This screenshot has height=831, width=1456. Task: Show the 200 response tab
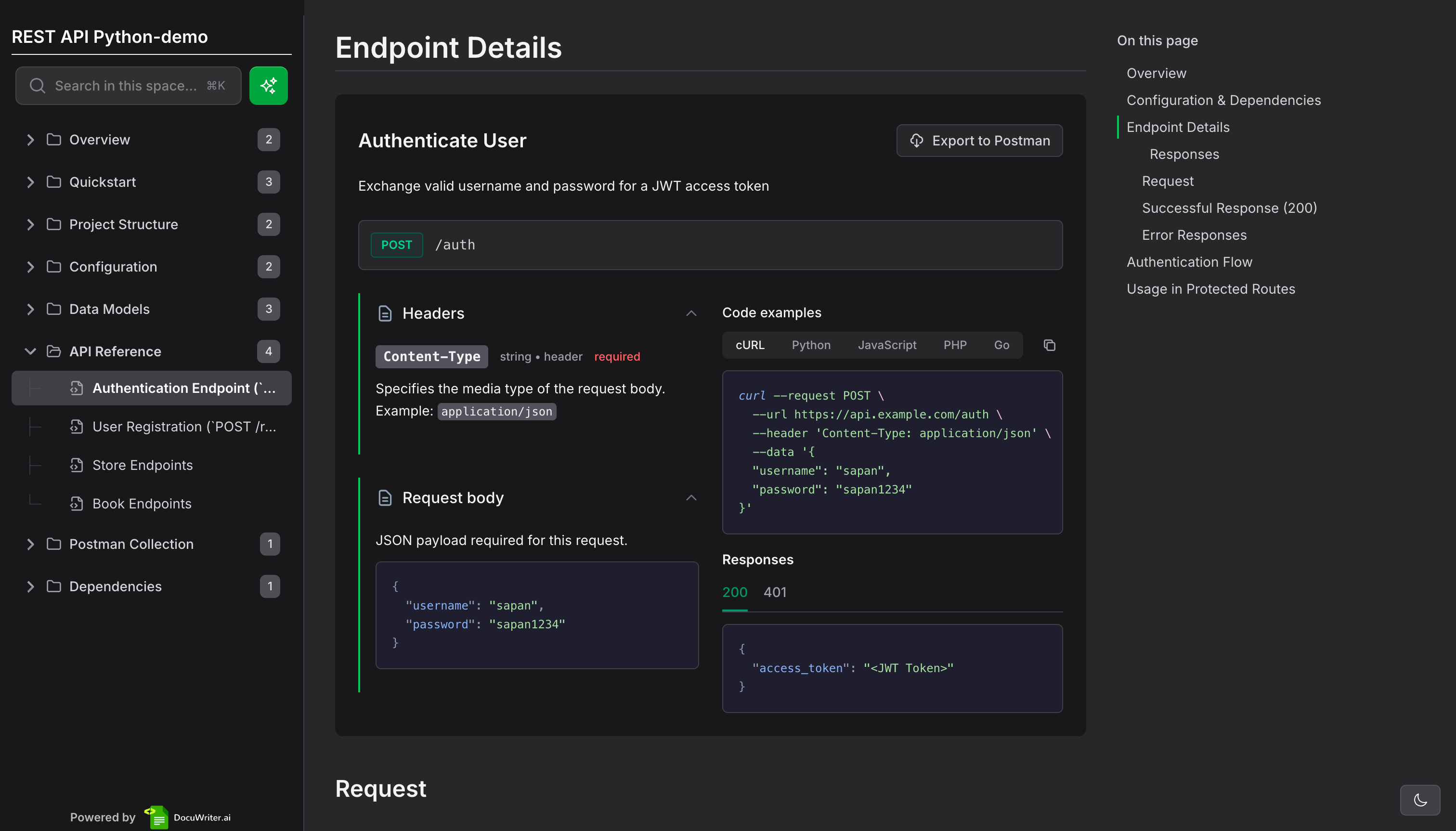point(735,592)
